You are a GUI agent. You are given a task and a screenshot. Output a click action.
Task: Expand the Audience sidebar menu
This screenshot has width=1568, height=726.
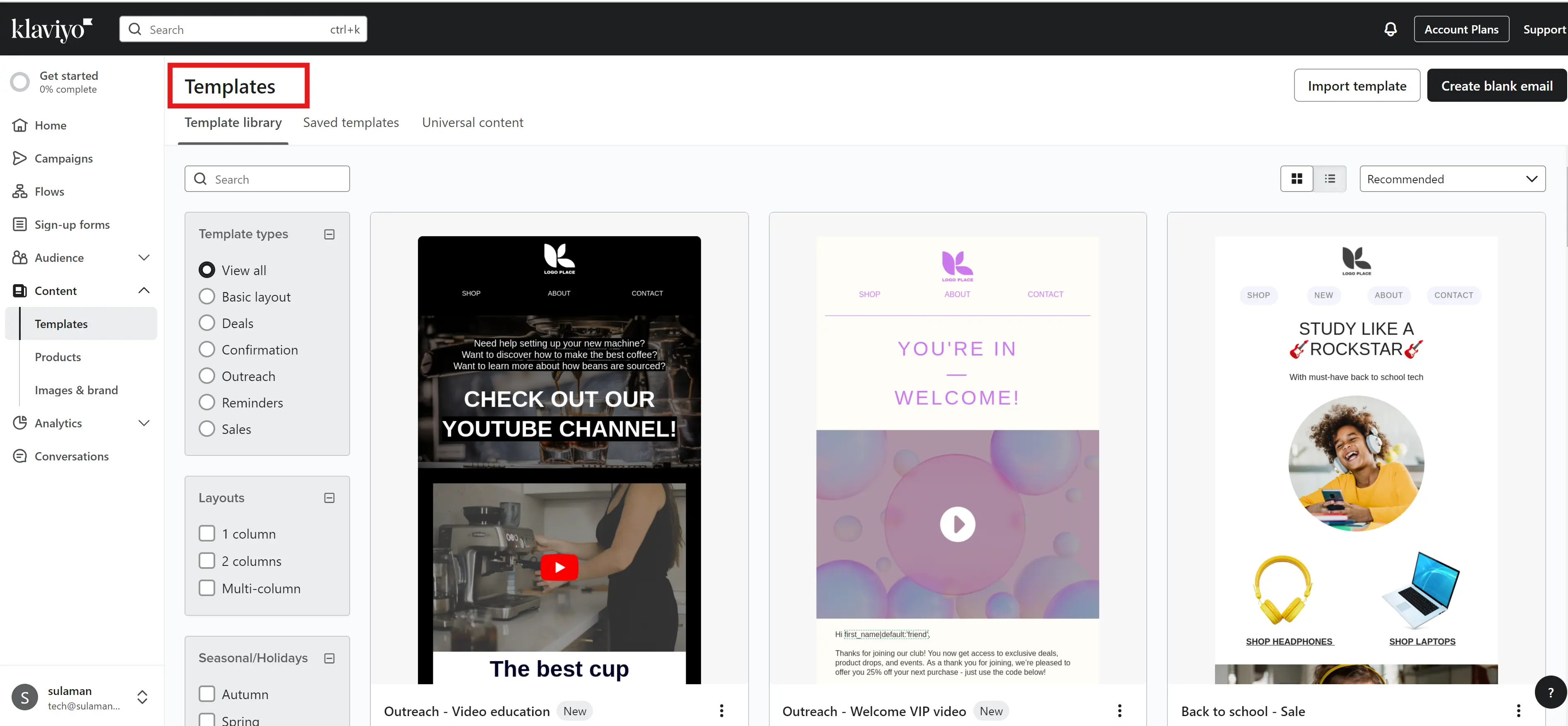tap(144, 257)
